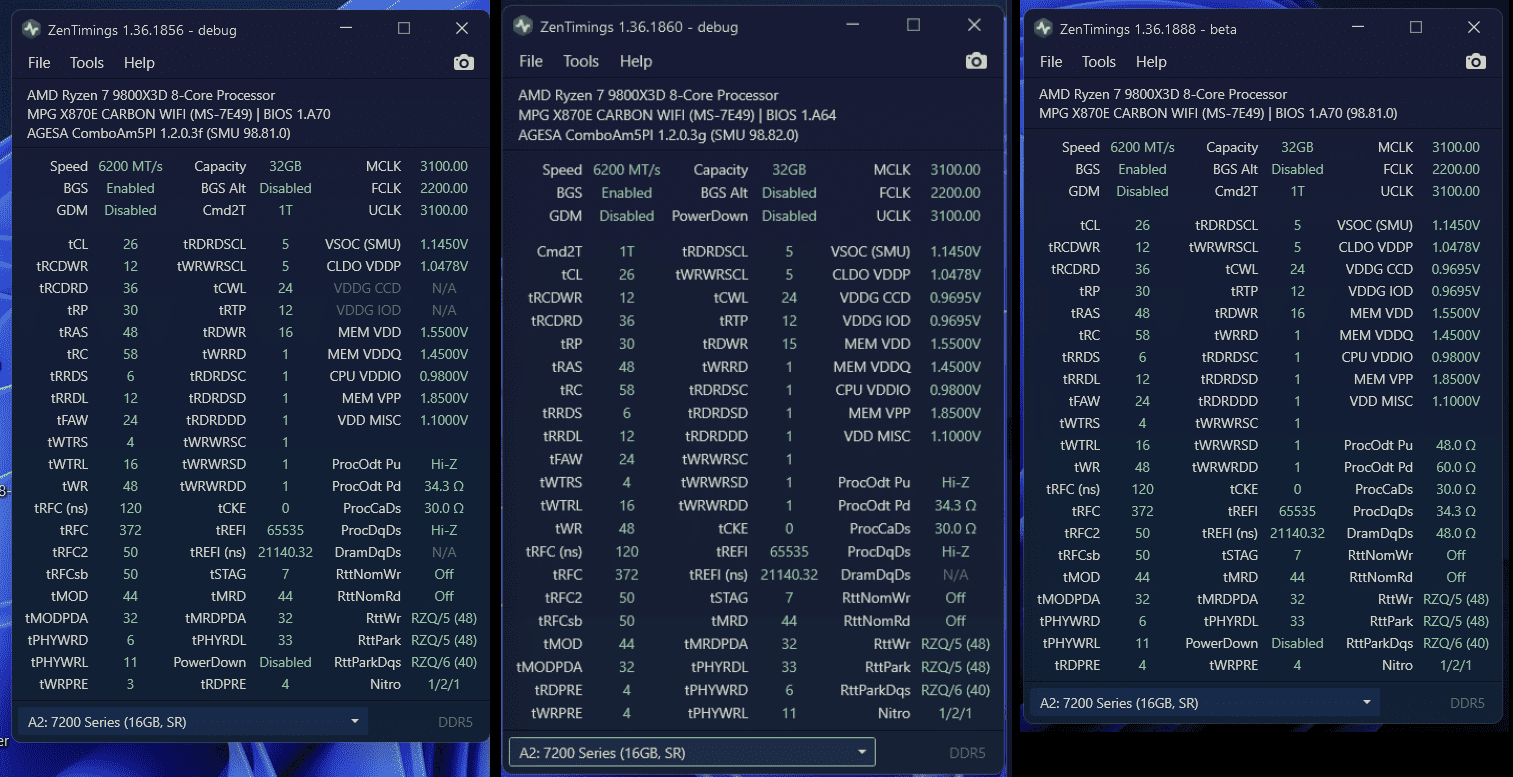Click the grayed DramDqDs N/A in the 1860 window
1513x777 pixels.
point(955,574)
